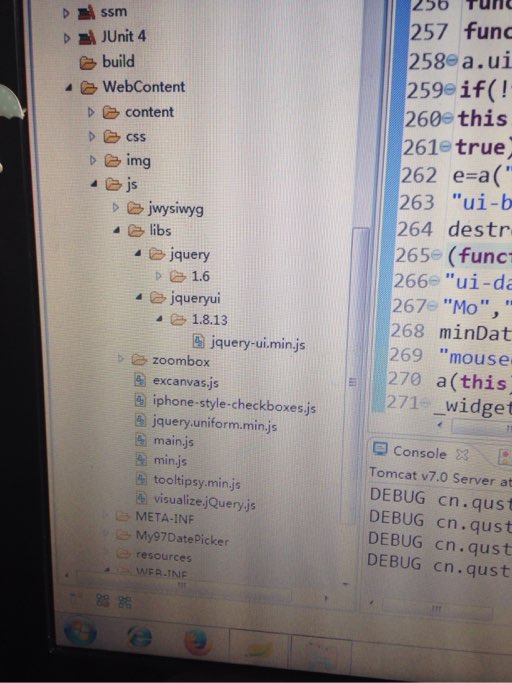Select the My97DatePicker folder
This screenshot has height=683, width=512.
click(x=182, y=538)
